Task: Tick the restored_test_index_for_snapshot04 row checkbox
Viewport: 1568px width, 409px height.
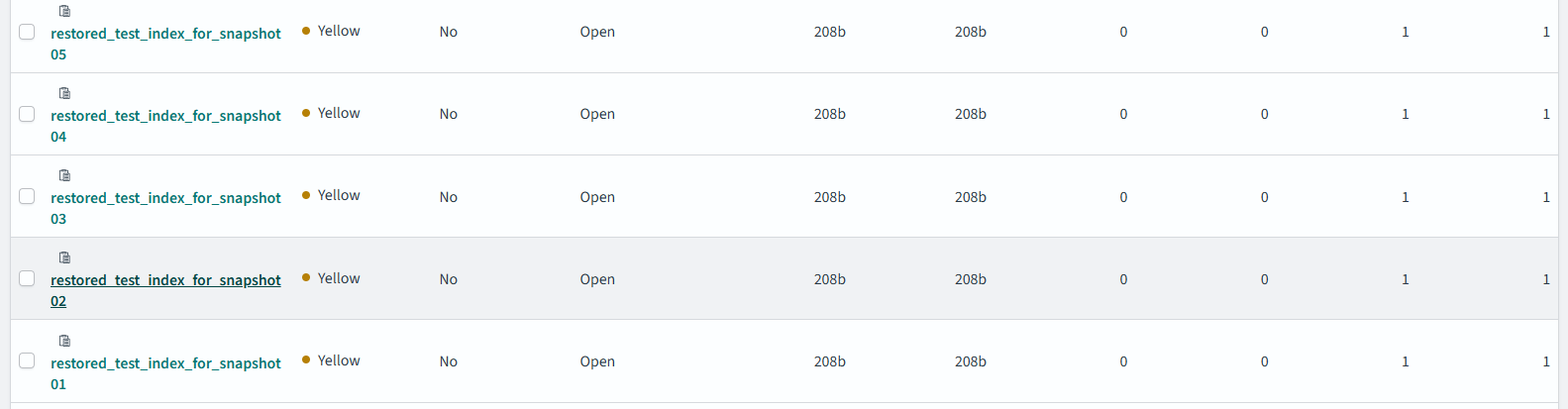Action: pos(27,114)
